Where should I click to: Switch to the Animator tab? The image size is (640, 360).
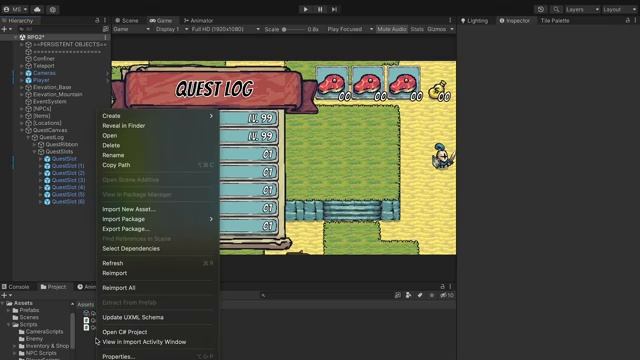tap(198, 20)
